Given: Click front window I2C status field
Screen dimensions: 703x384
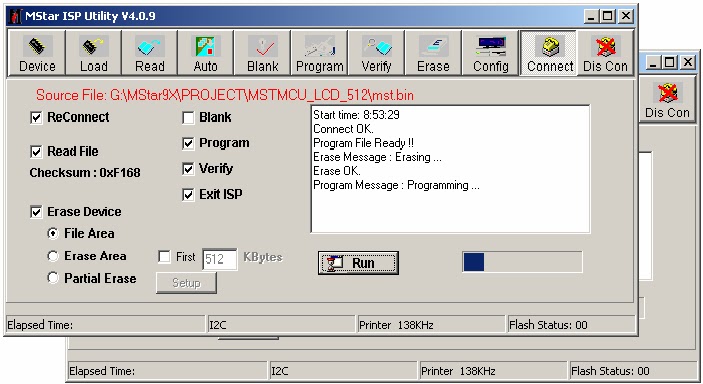Looking at the screenshot, I should [x=281, y=325].
